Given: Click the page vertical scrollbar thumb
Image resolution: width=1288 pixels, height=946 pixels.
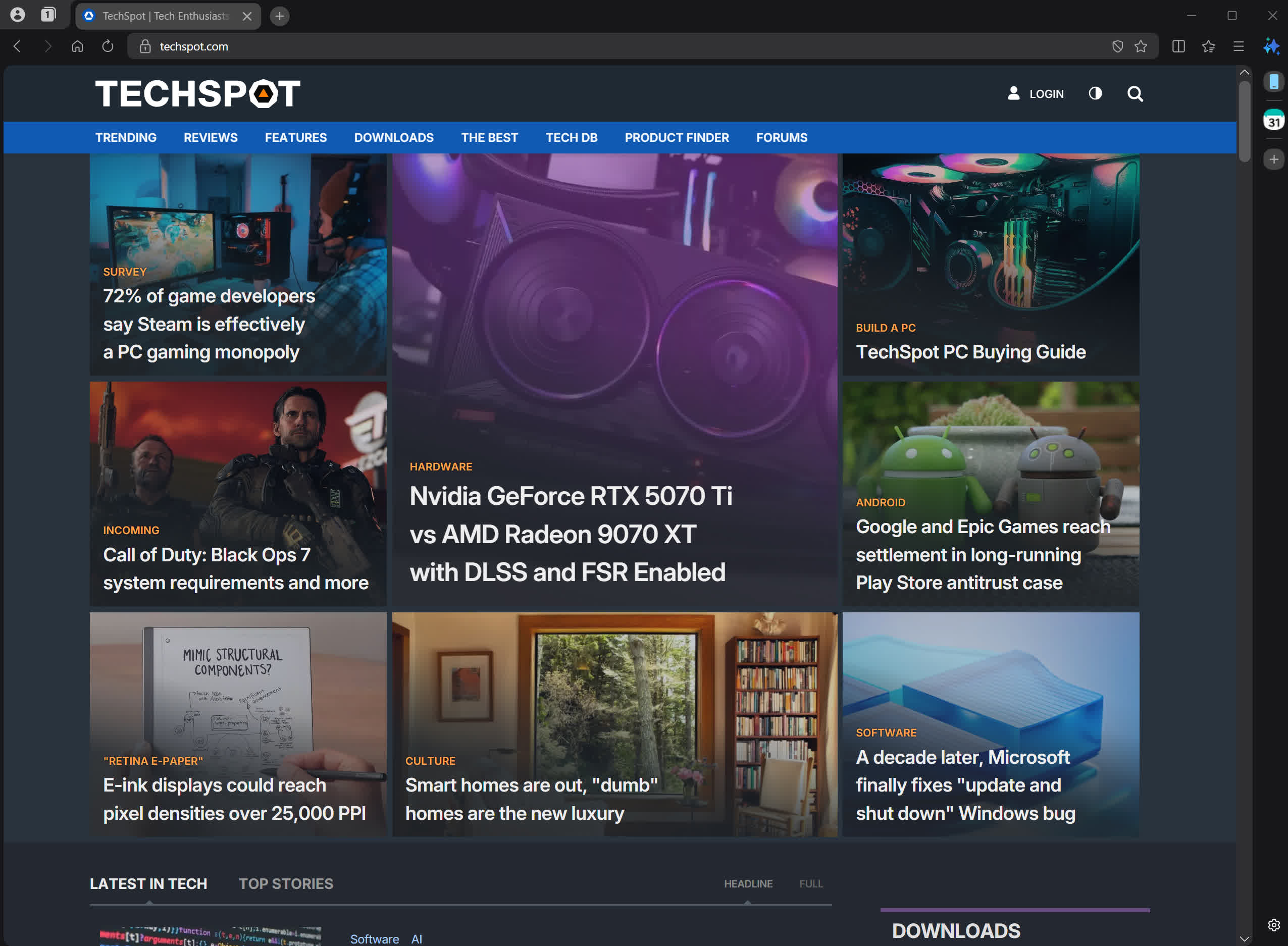Looking at the screenshot, I should coord(1244,120).
